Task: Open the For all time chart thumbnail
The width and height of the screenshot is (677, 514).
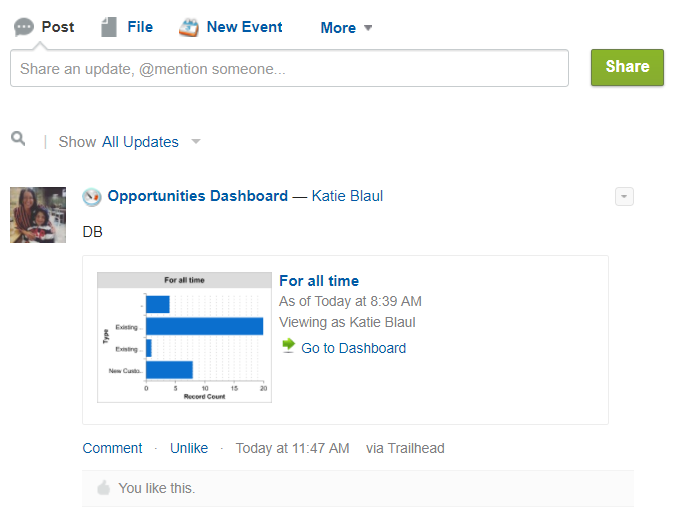Action: (x=184, y=337)
